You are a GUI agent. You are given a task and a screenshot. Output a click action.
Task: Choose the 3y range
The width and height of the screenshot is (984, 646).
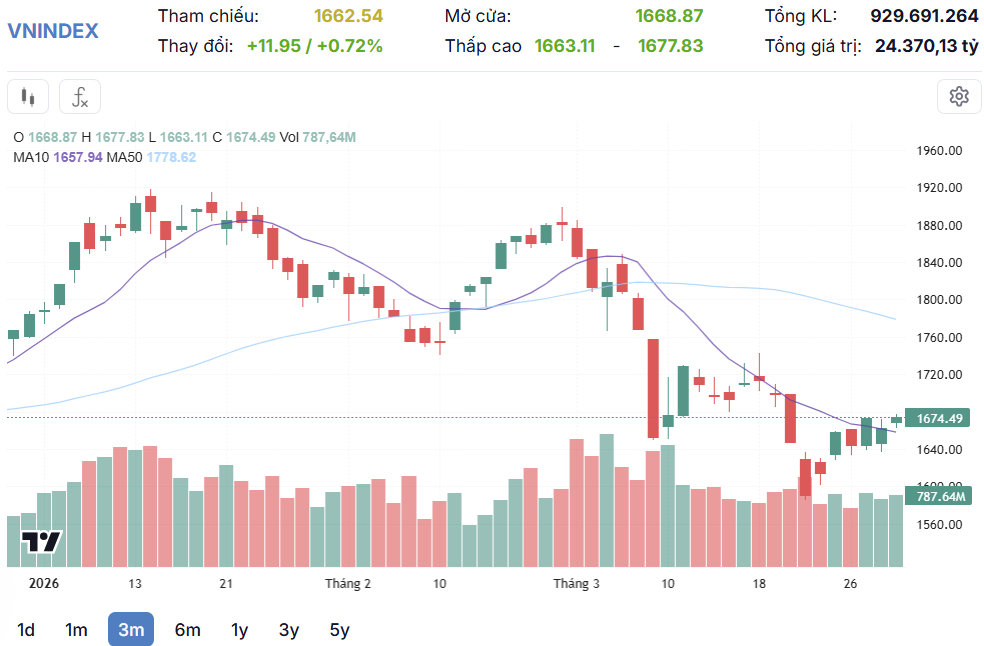(289, 630)
